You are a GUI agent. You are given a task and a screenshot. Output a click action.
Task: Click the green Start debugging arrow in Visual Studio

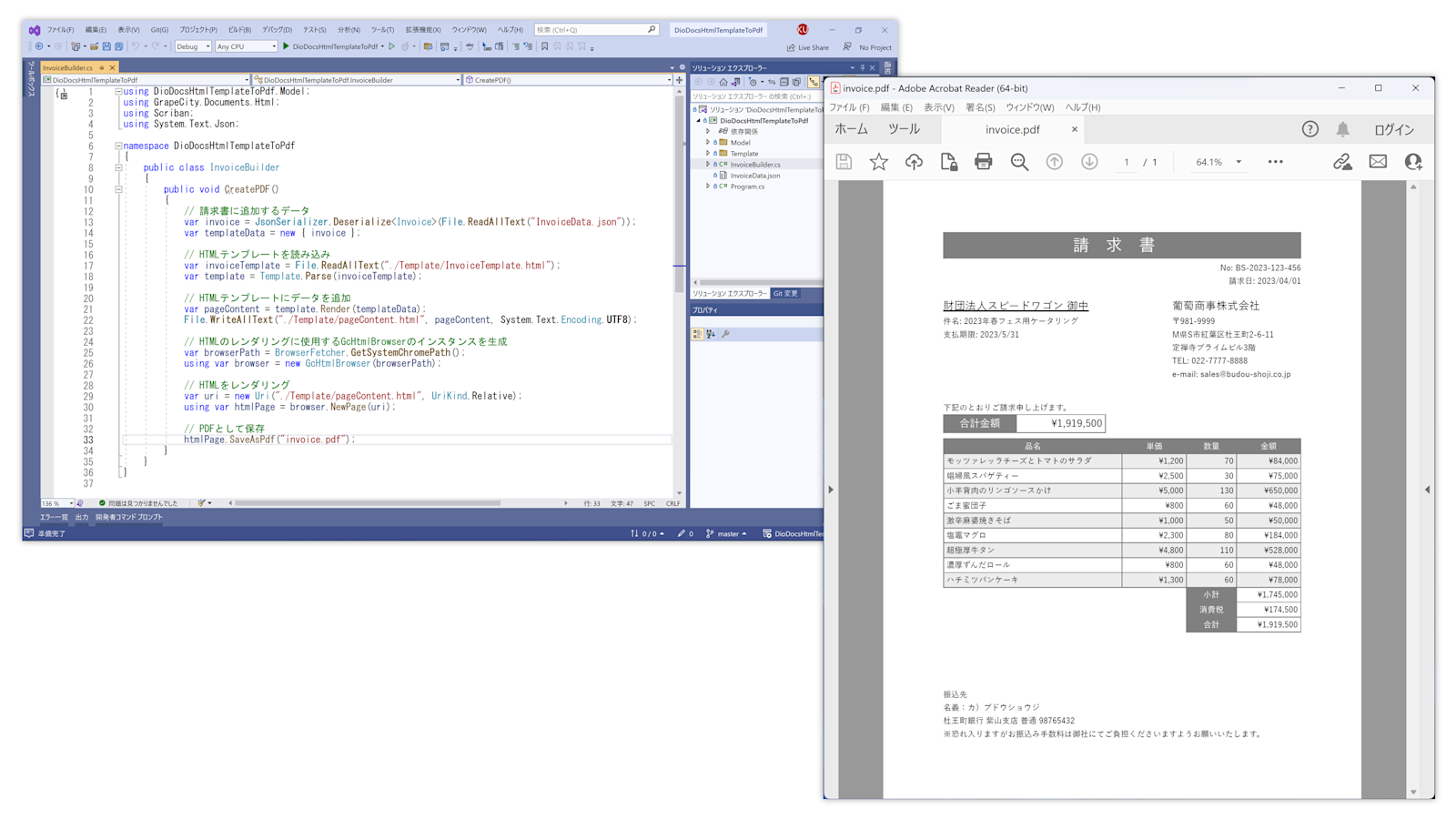click(286, 46)
